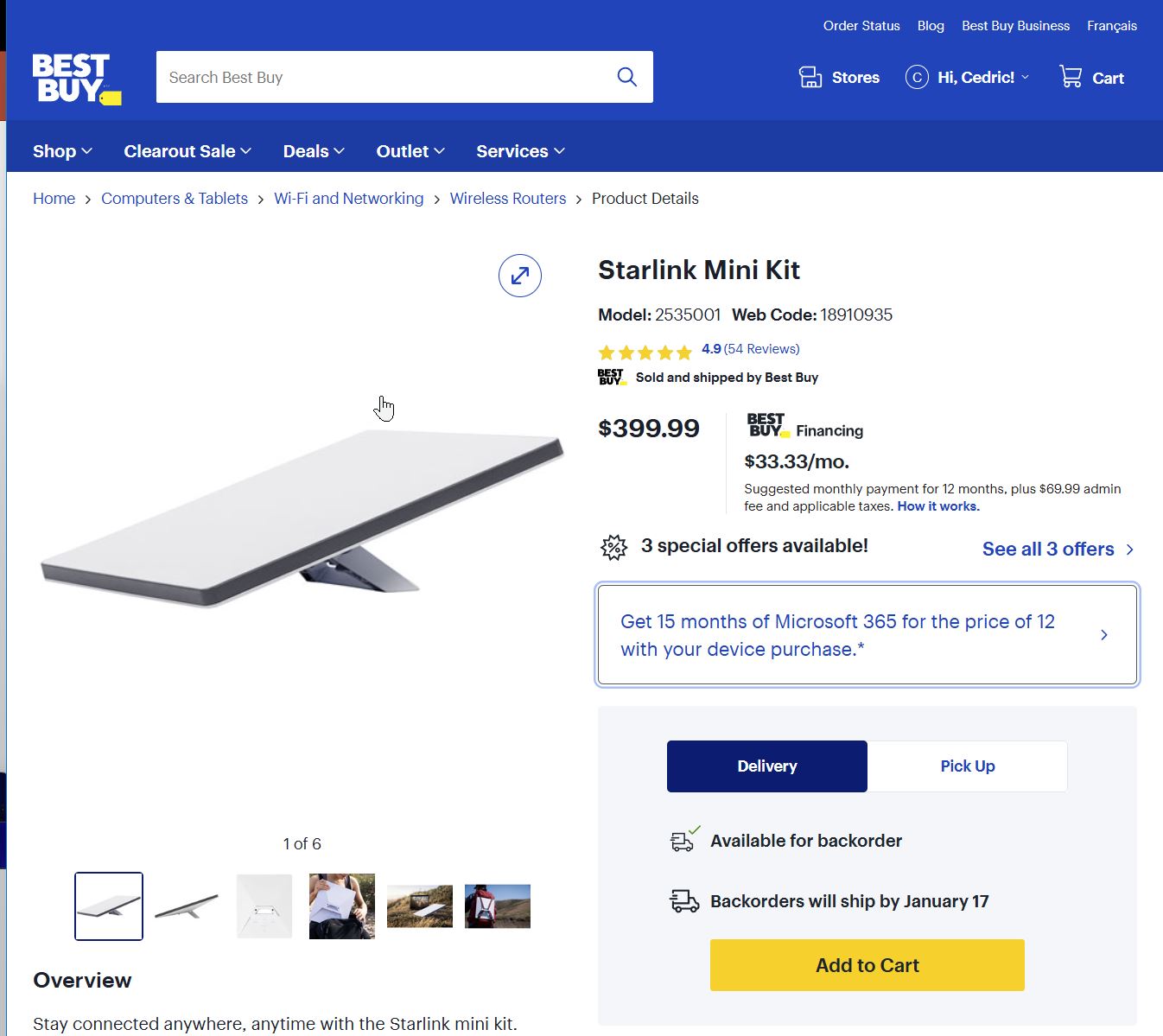The image size is (1163, 1036).
Task: Add the Starlink Mini Kit to cart
Action: (x=867, y=965)
